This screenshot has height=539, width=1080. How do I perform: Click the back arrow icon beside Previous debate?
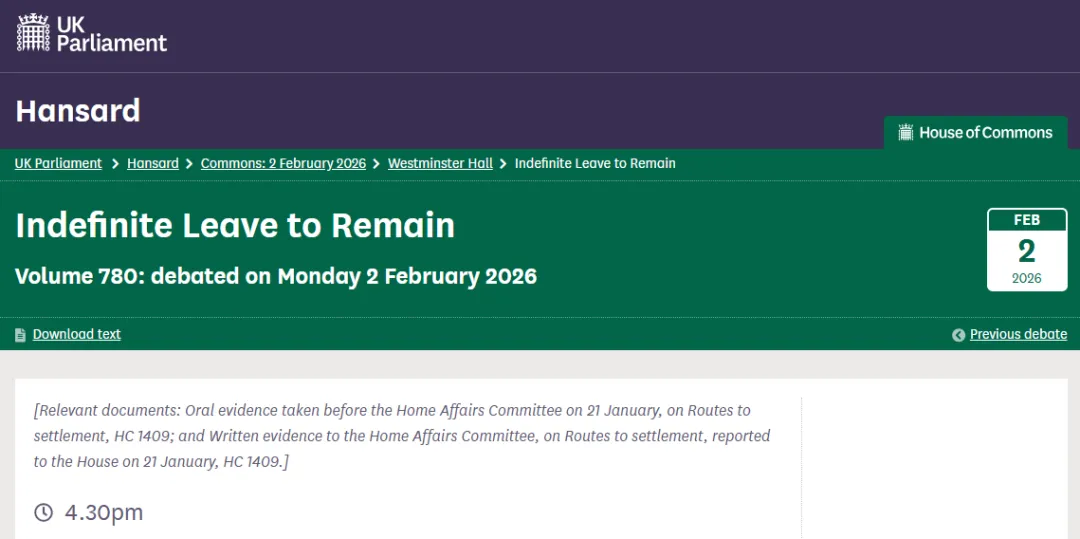(958, 335)
